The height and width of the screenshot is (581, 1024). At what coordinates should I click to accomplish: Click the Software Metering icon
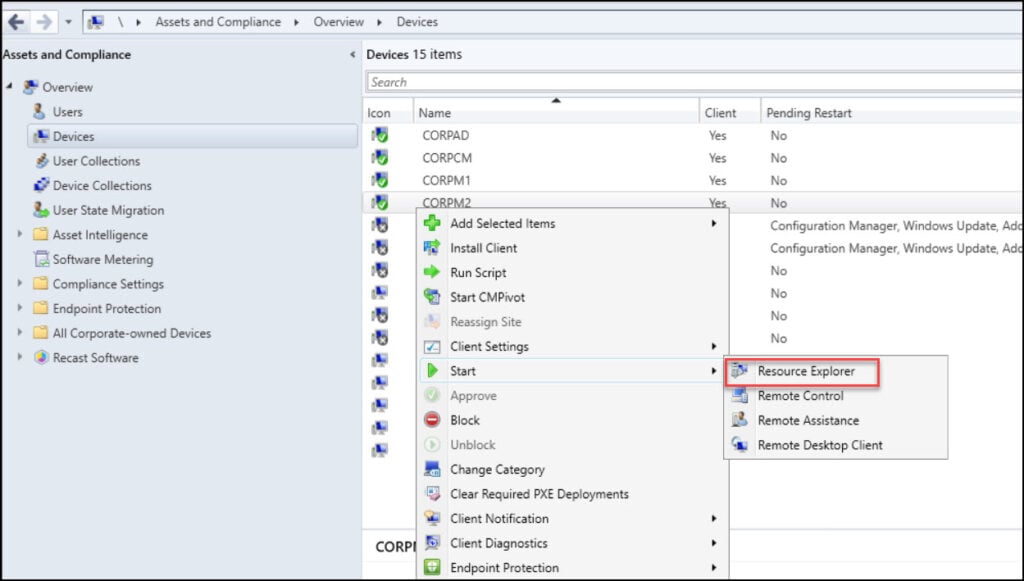41,259
